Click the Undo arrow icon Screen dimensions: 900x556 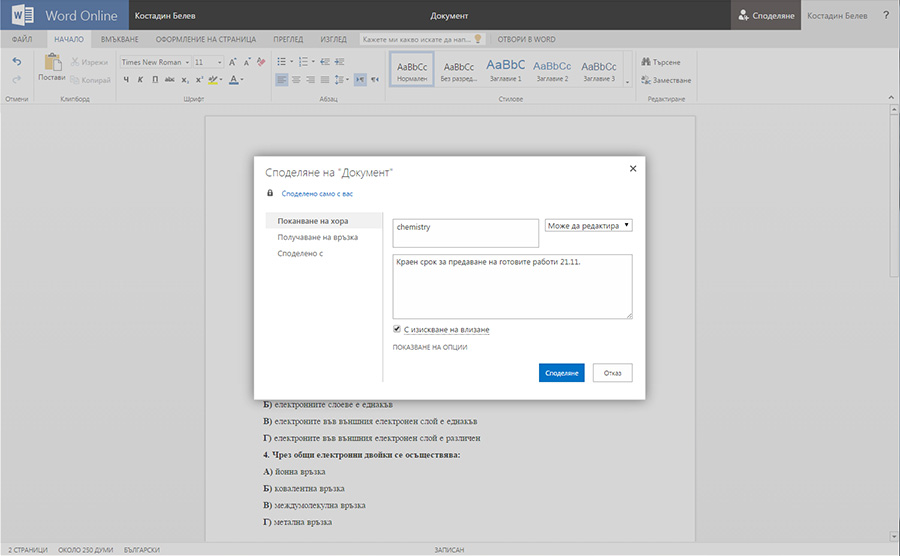coord(17,61)
